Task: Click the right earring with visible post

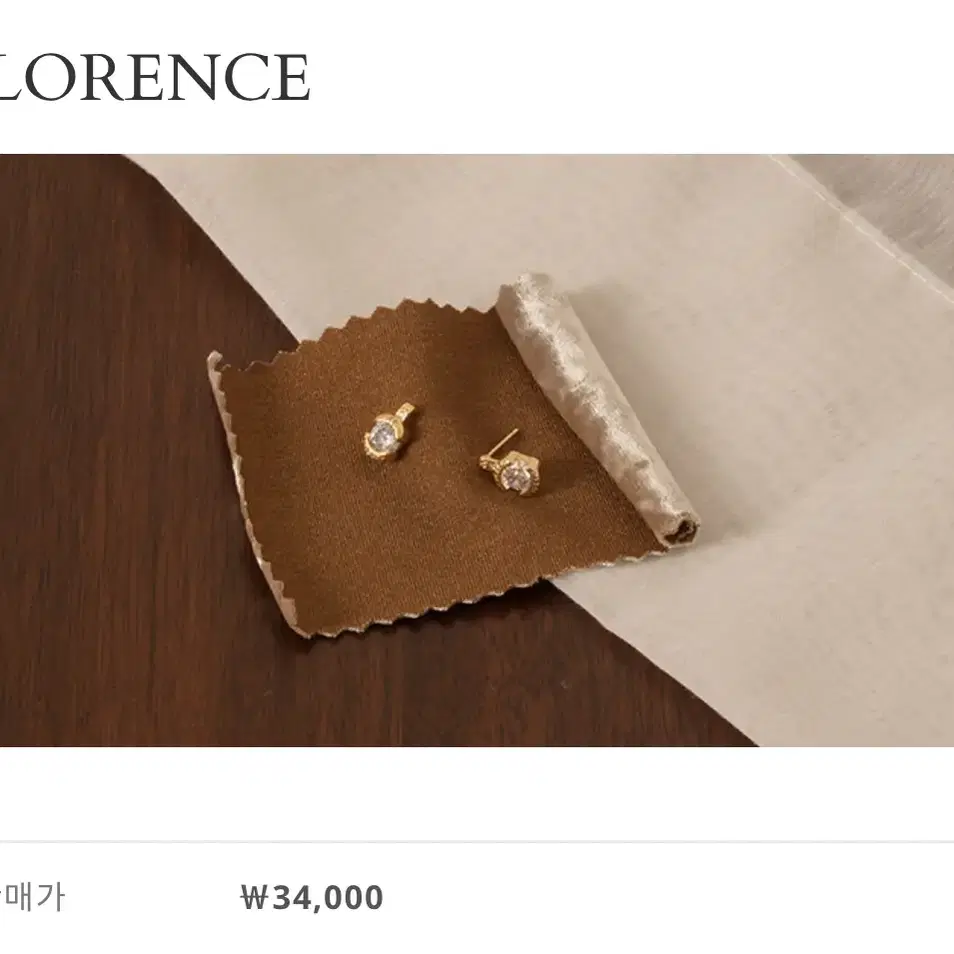Action: coord(509,464)
